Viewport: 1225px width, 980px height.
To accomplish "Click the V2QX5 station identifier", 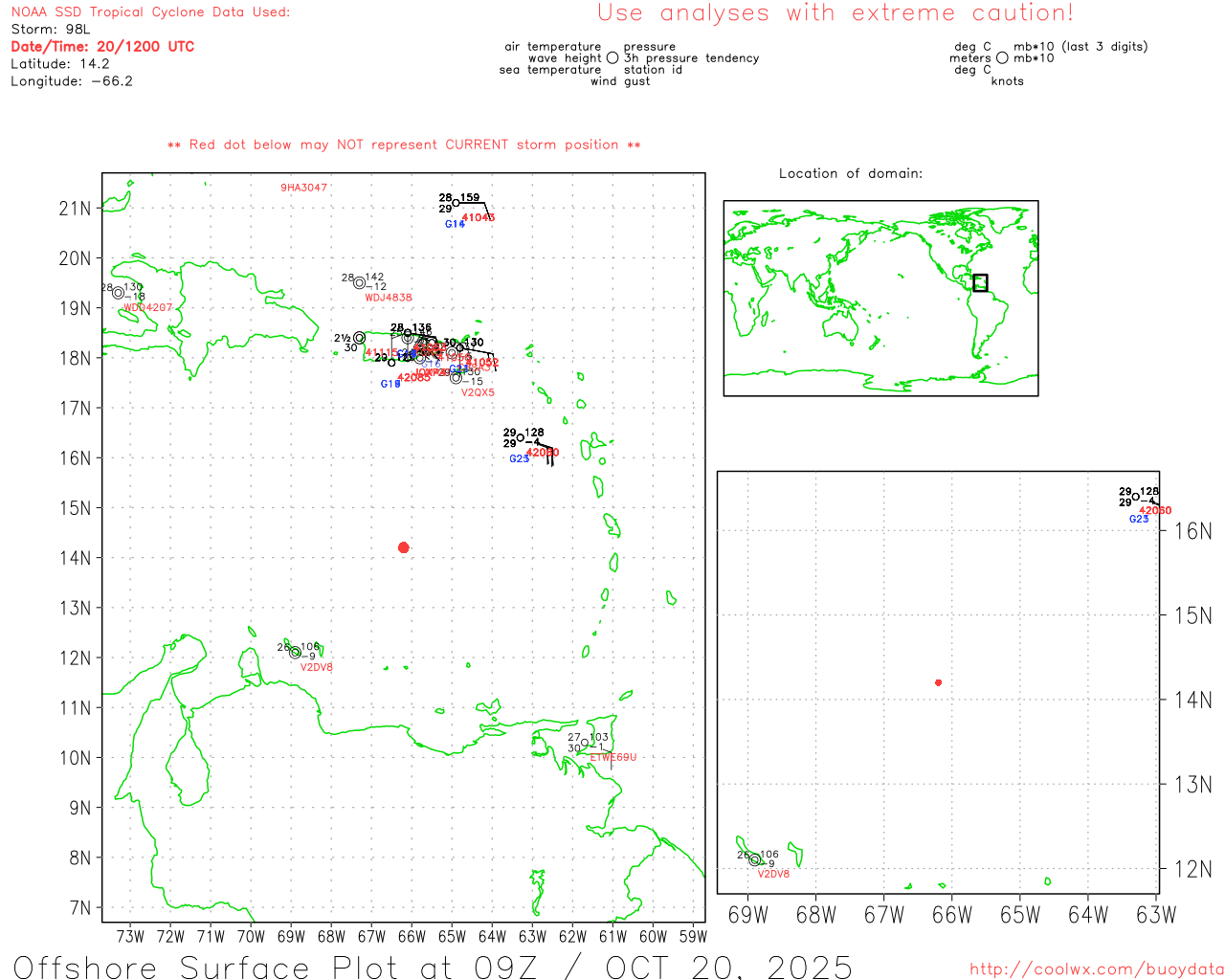I will click(478, 392).
